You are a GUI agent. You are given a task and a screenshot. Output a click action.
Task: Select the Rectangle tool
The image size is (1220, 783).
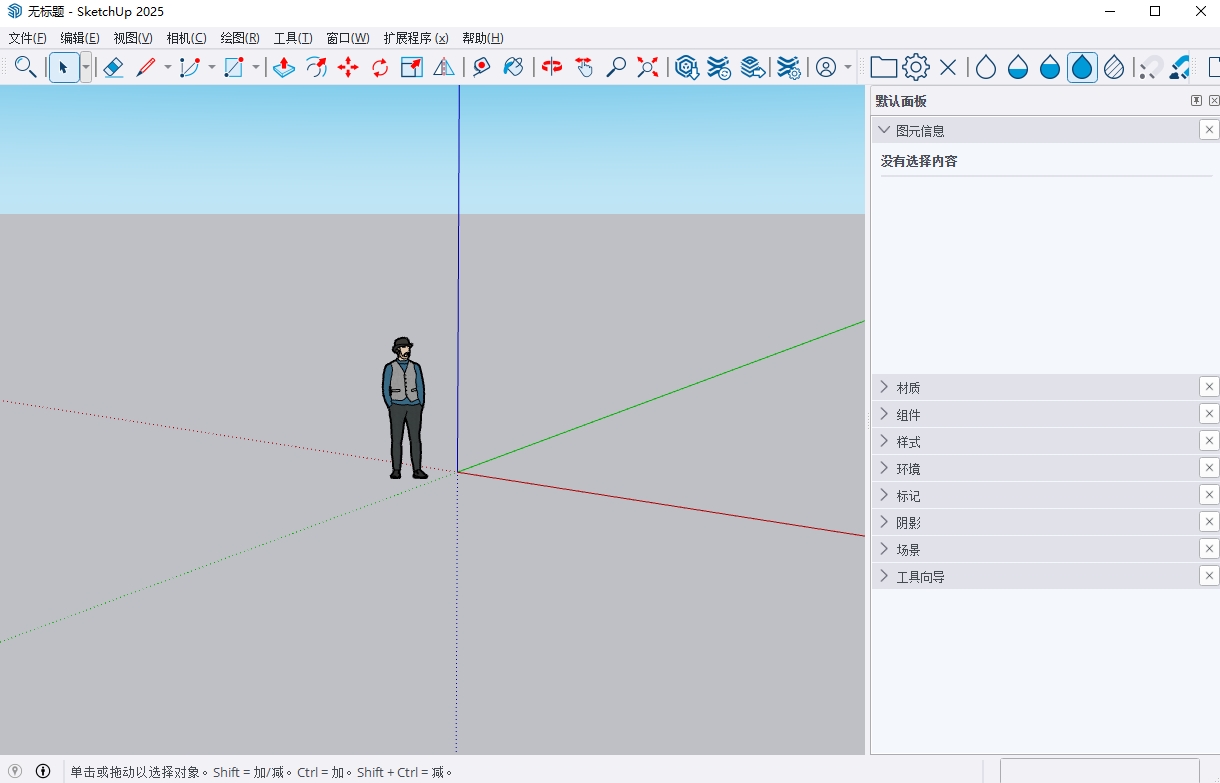tap(233, 67)
